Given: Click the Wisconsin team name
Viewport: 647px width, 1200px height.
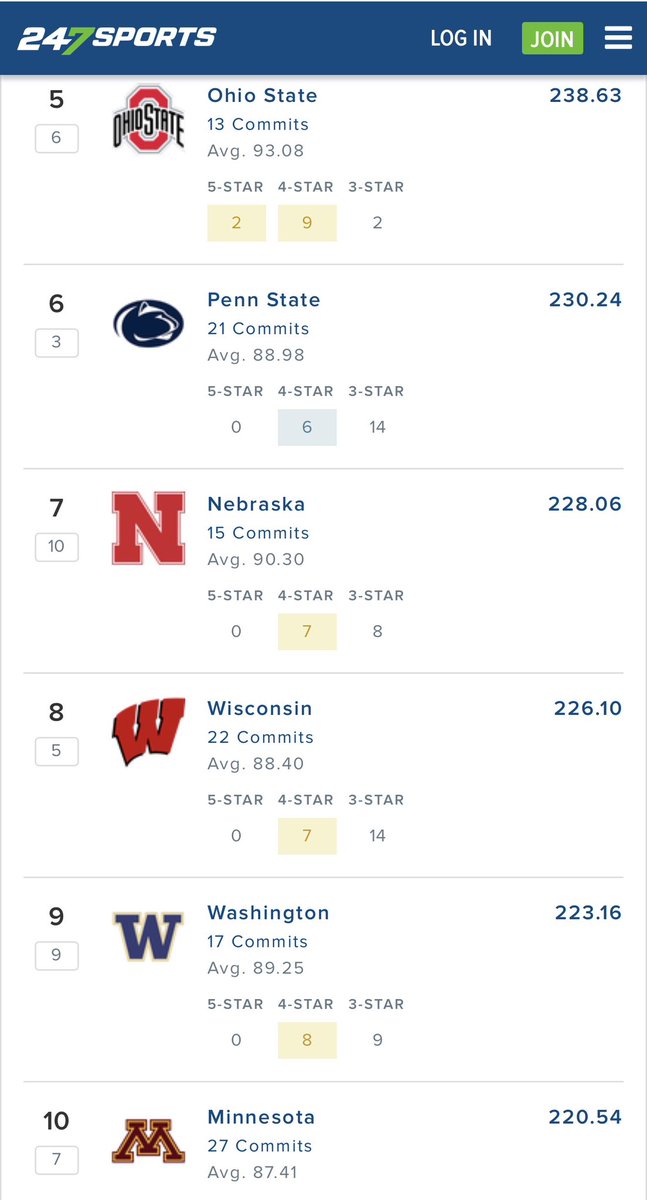Looking at the screenshot, I should pos(260,709).
